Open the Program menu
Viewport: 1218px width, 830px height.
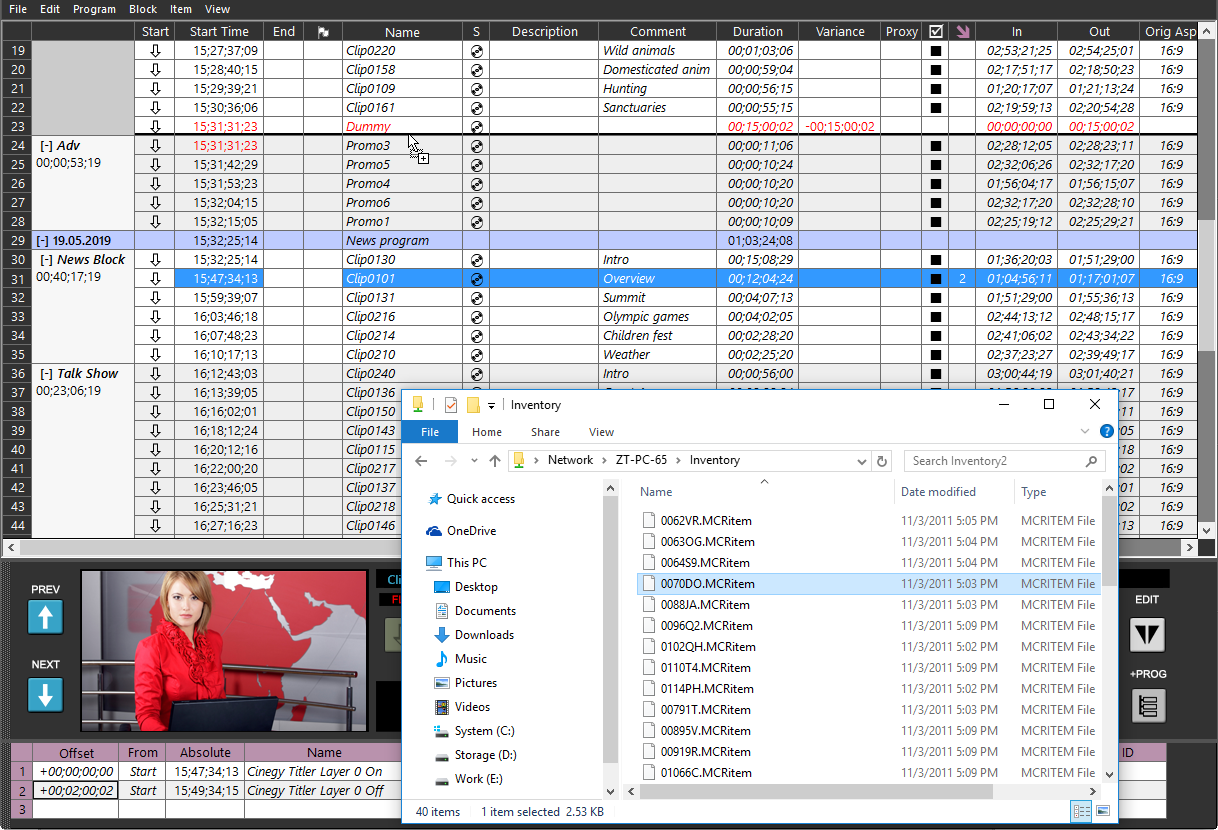[94, 9]
